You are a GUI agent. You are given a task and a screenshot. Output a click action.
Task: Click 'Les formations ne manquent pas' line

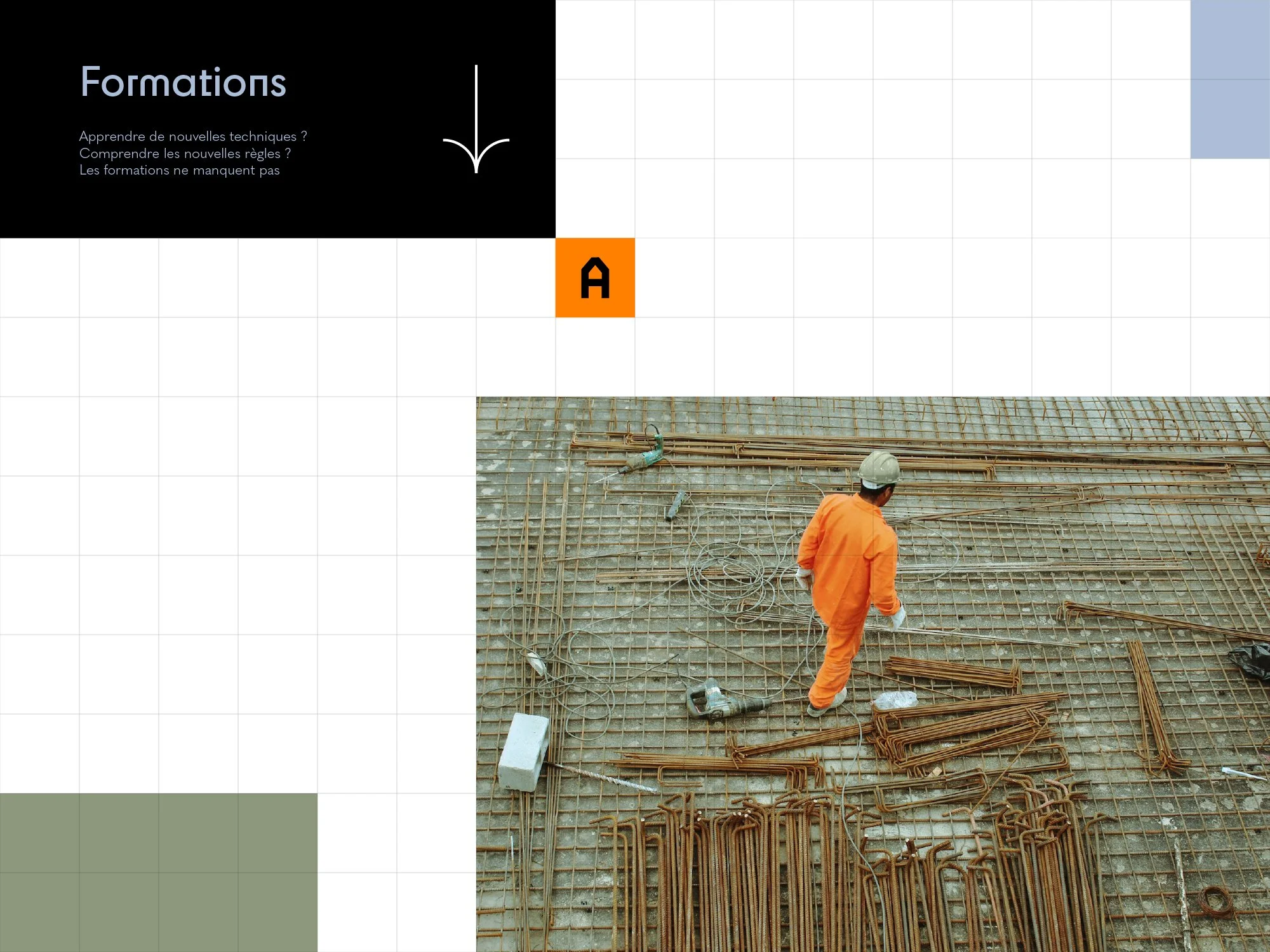(179, 170)
